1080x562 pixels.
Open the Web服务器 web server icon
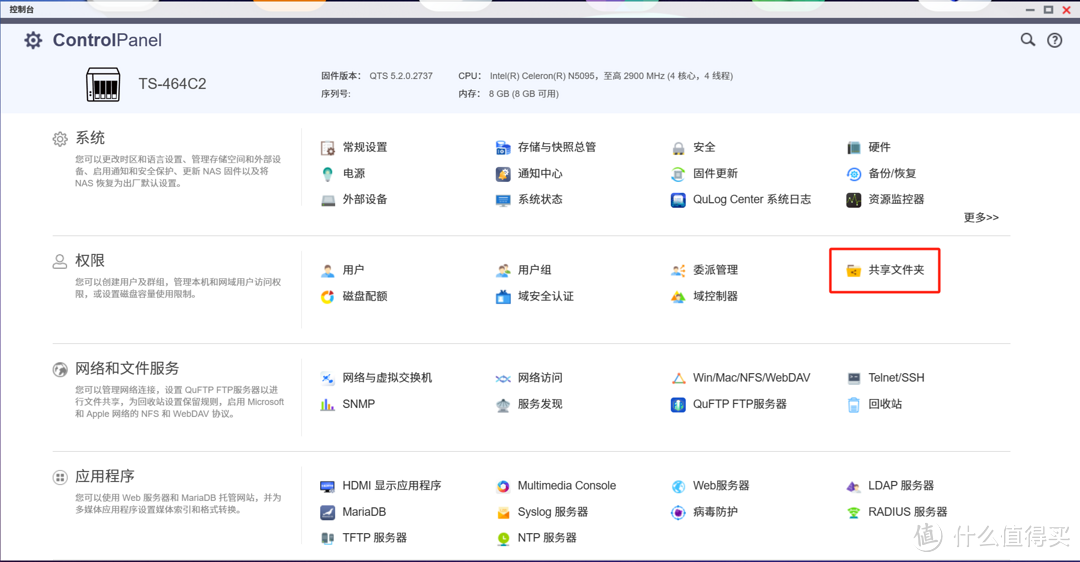point(678,486)
